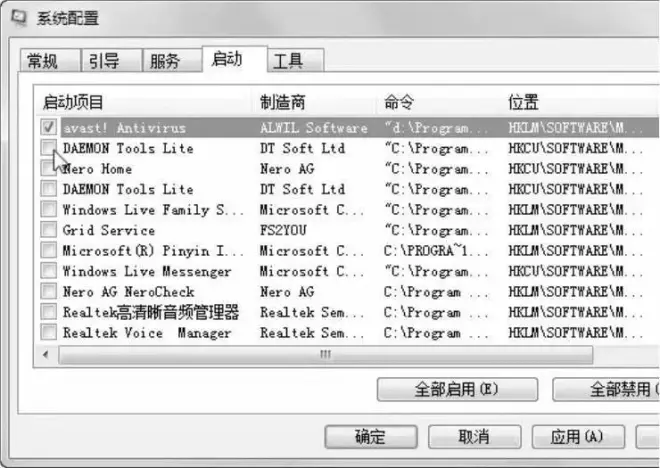Click the horizontal scrollbar thumb in list
Screen dimensions: 660x468
pos(325,355)
